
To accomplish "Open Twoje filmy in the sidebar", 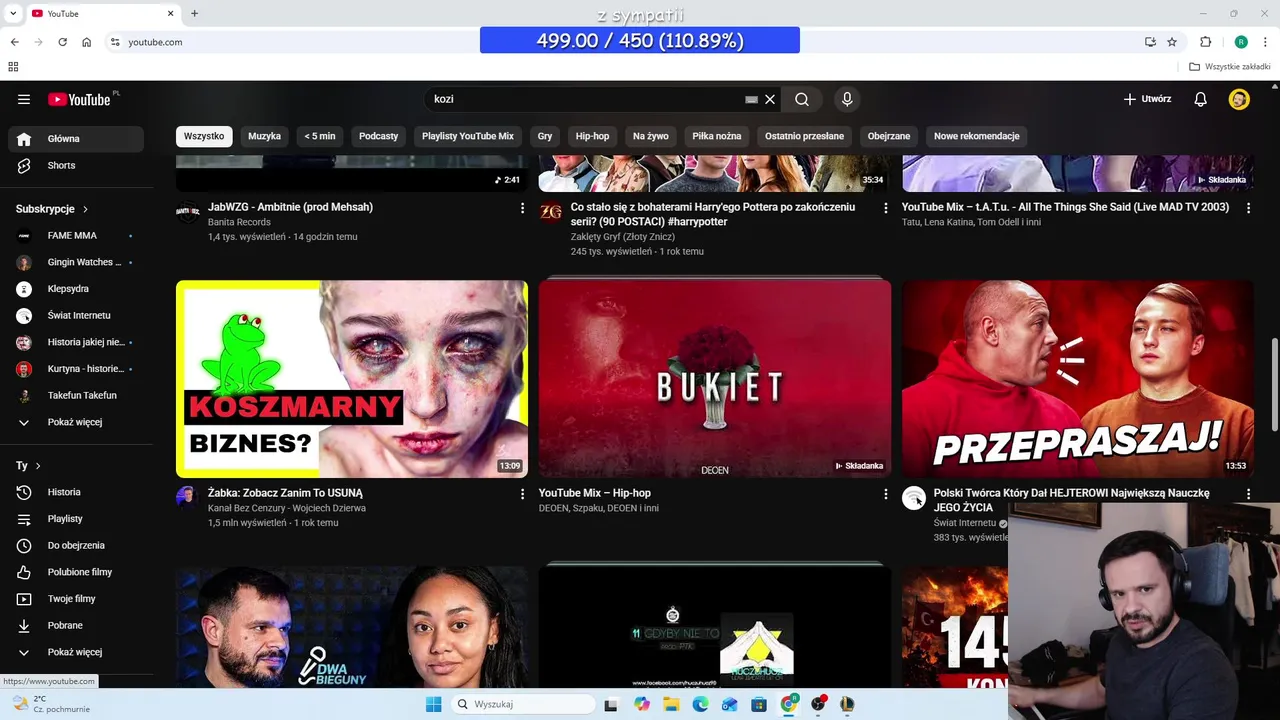I will 76,599.
